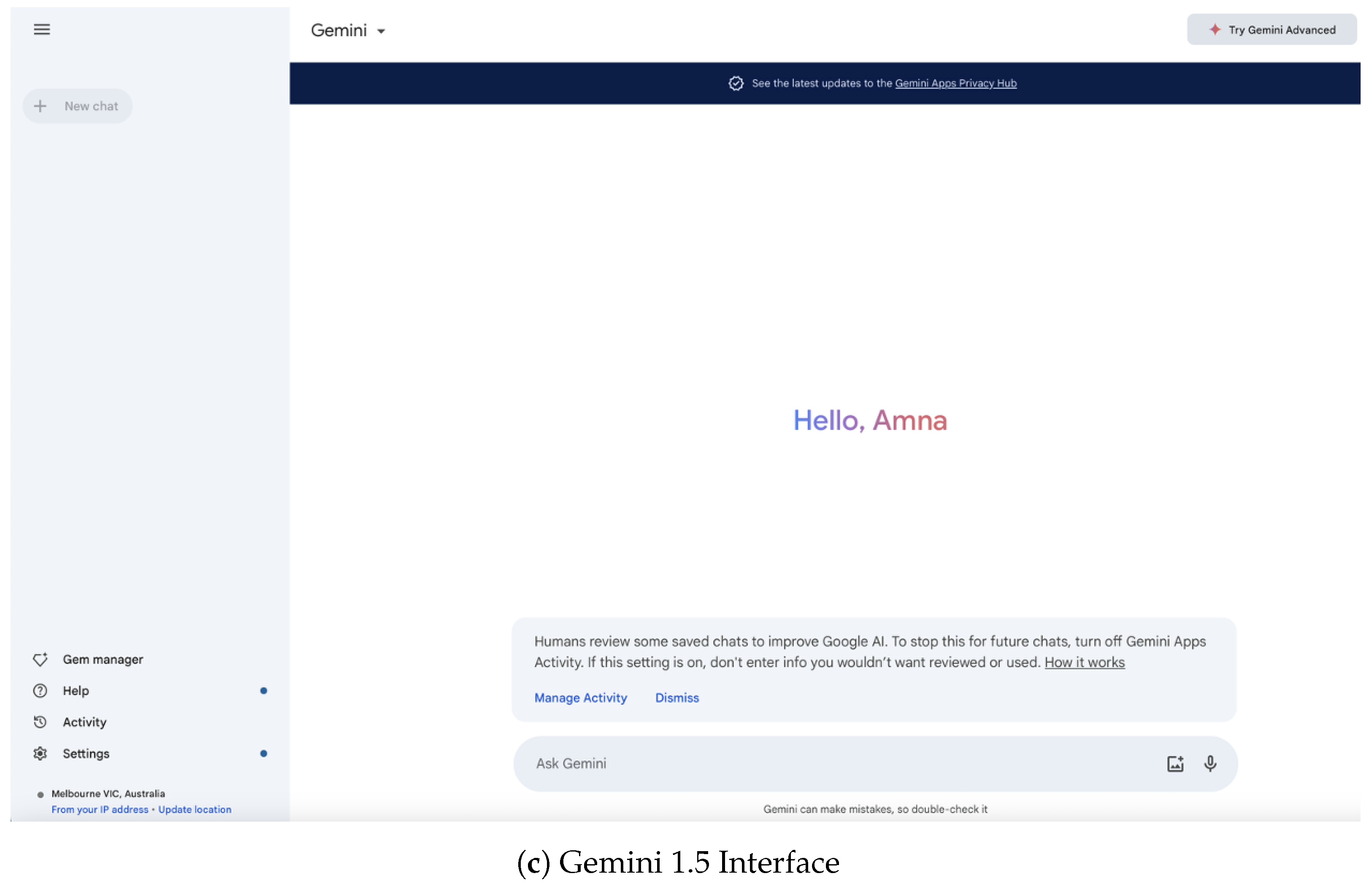The image size is (1372, 887).
Task: Click the Update location link
Action: coord(195,809)
